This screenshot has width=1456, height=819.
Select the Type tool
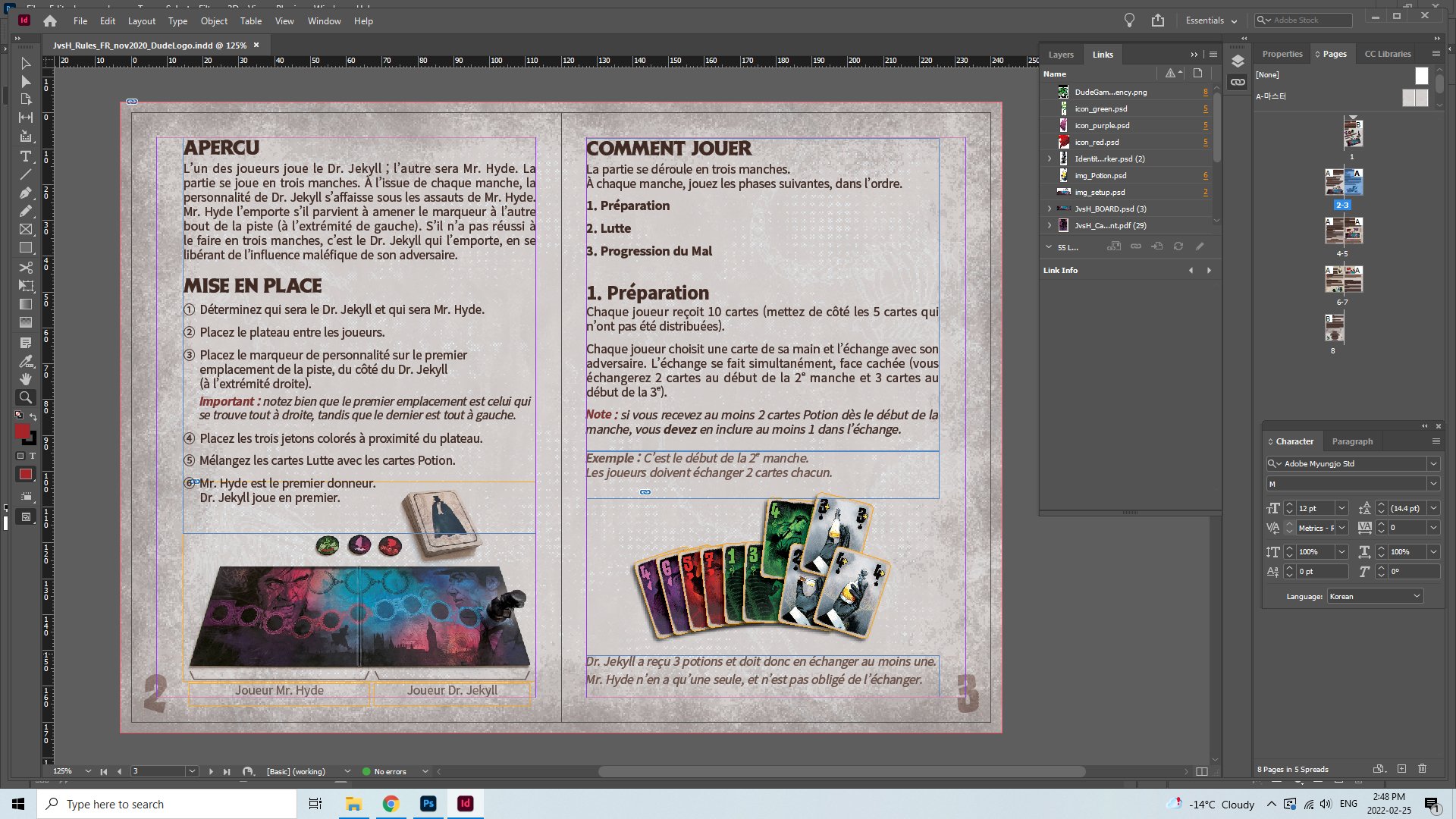click(x=26, y=156)
